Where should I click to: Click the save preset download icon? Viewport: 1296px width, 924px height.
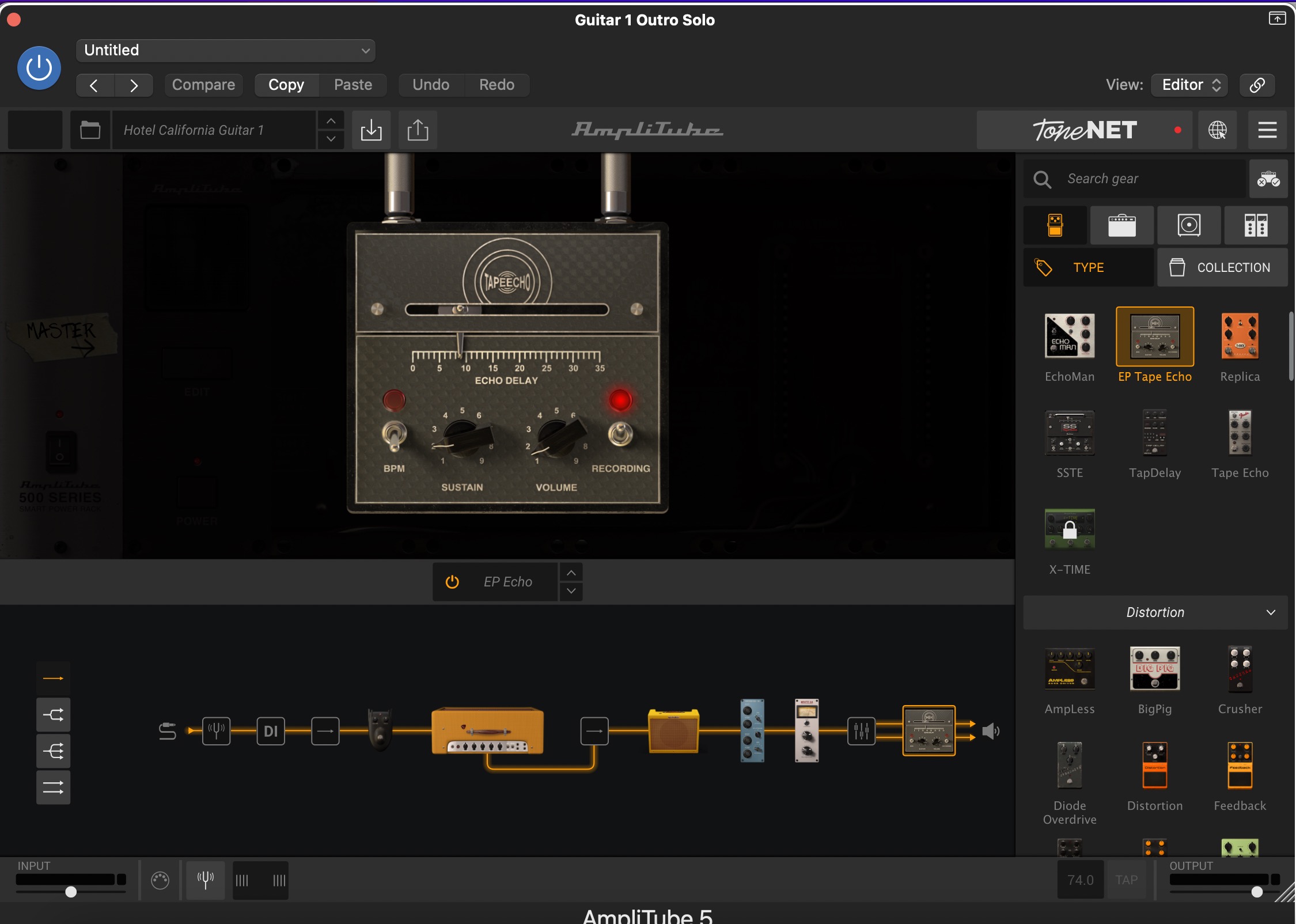372,130
